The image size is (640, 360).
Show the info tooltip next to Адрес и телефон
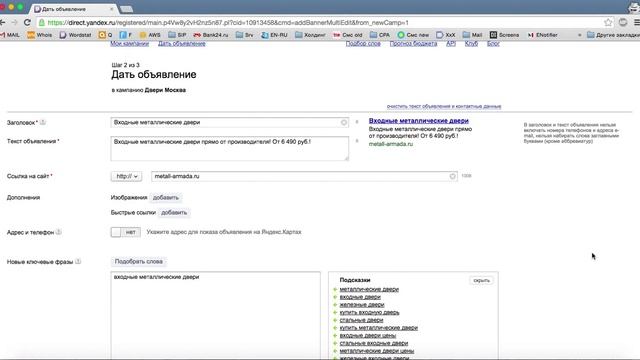59,232
